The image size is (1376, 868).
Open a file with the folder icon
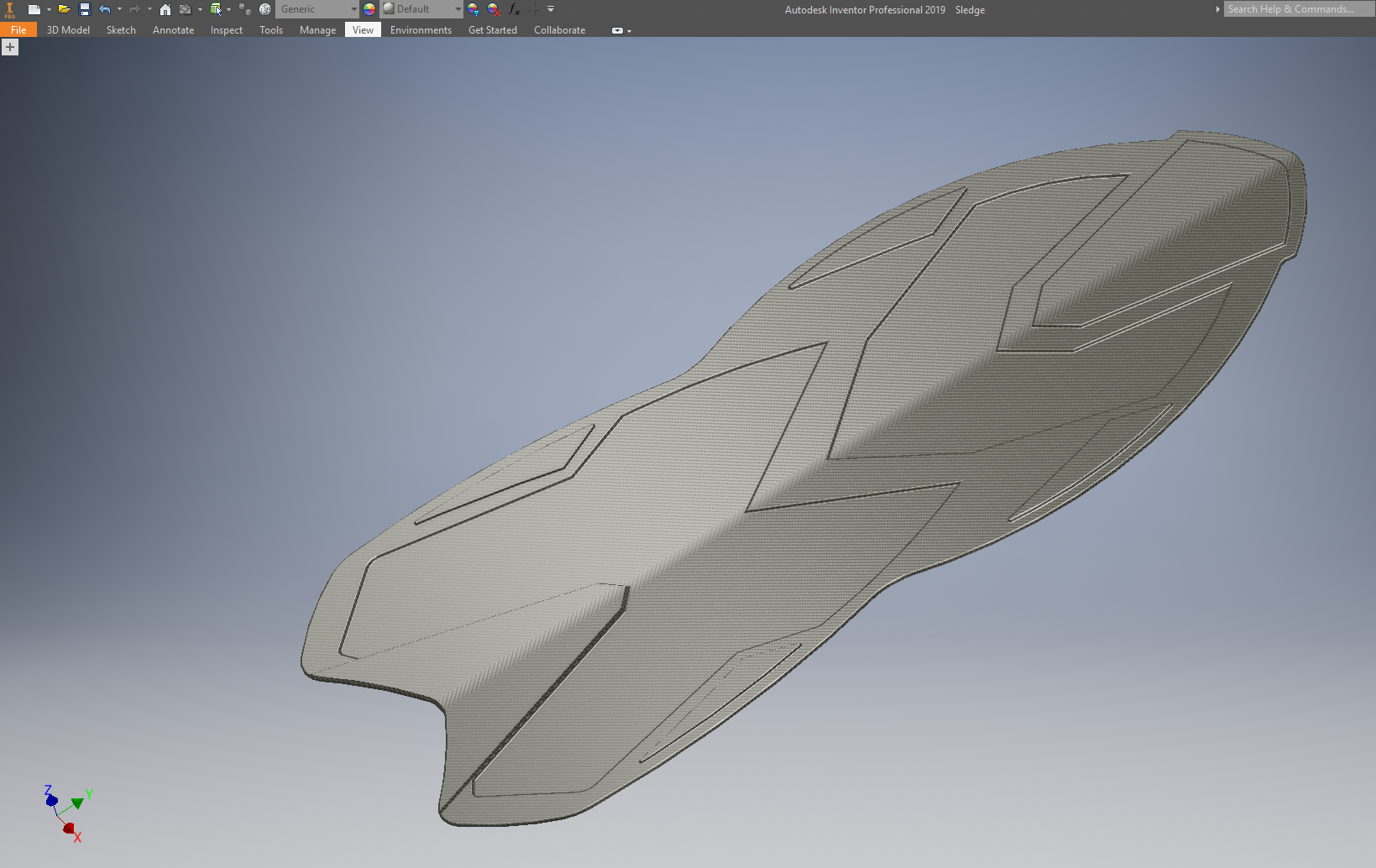tap(64, 9)
